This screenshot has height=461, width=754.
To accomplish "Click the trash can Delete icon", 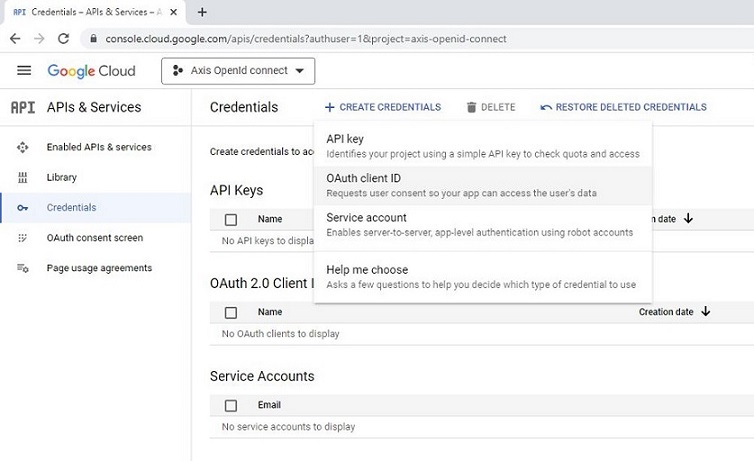I will [471, 107].
